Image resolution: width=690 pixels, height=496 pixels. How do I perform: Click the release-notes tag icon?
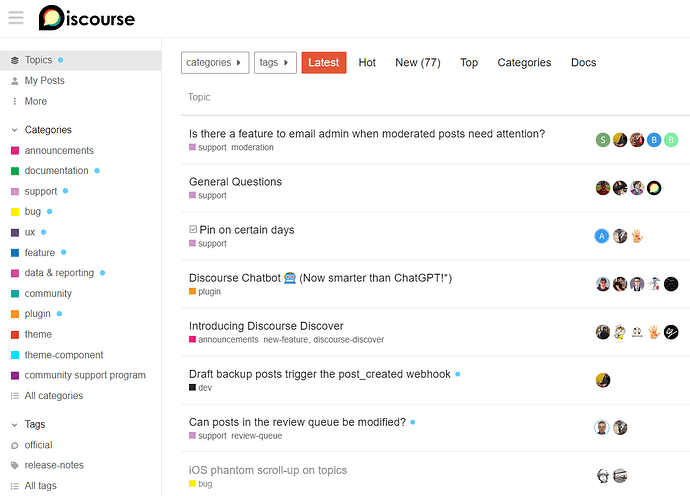click(15, 465)
